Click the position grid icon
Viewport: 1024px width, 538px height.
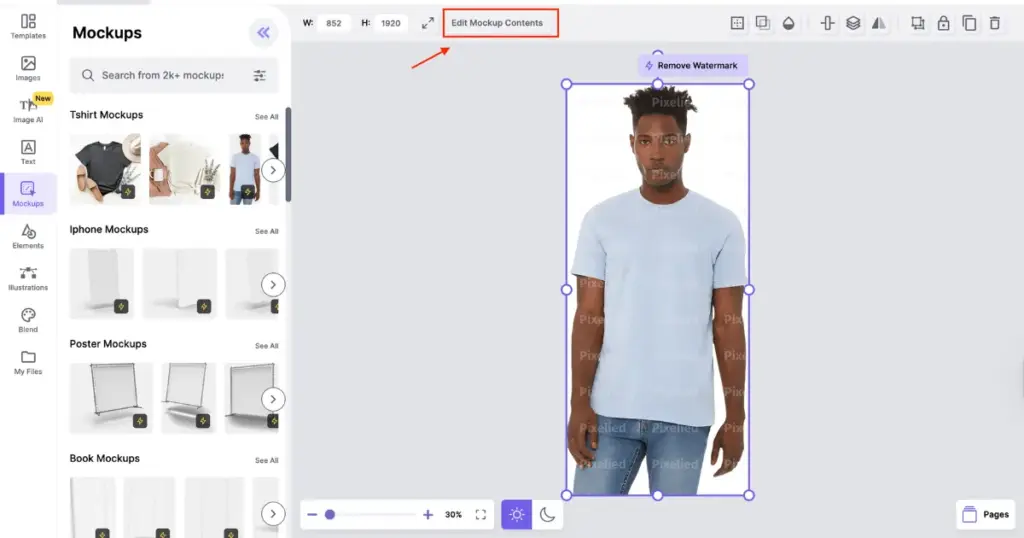[737, 23]
